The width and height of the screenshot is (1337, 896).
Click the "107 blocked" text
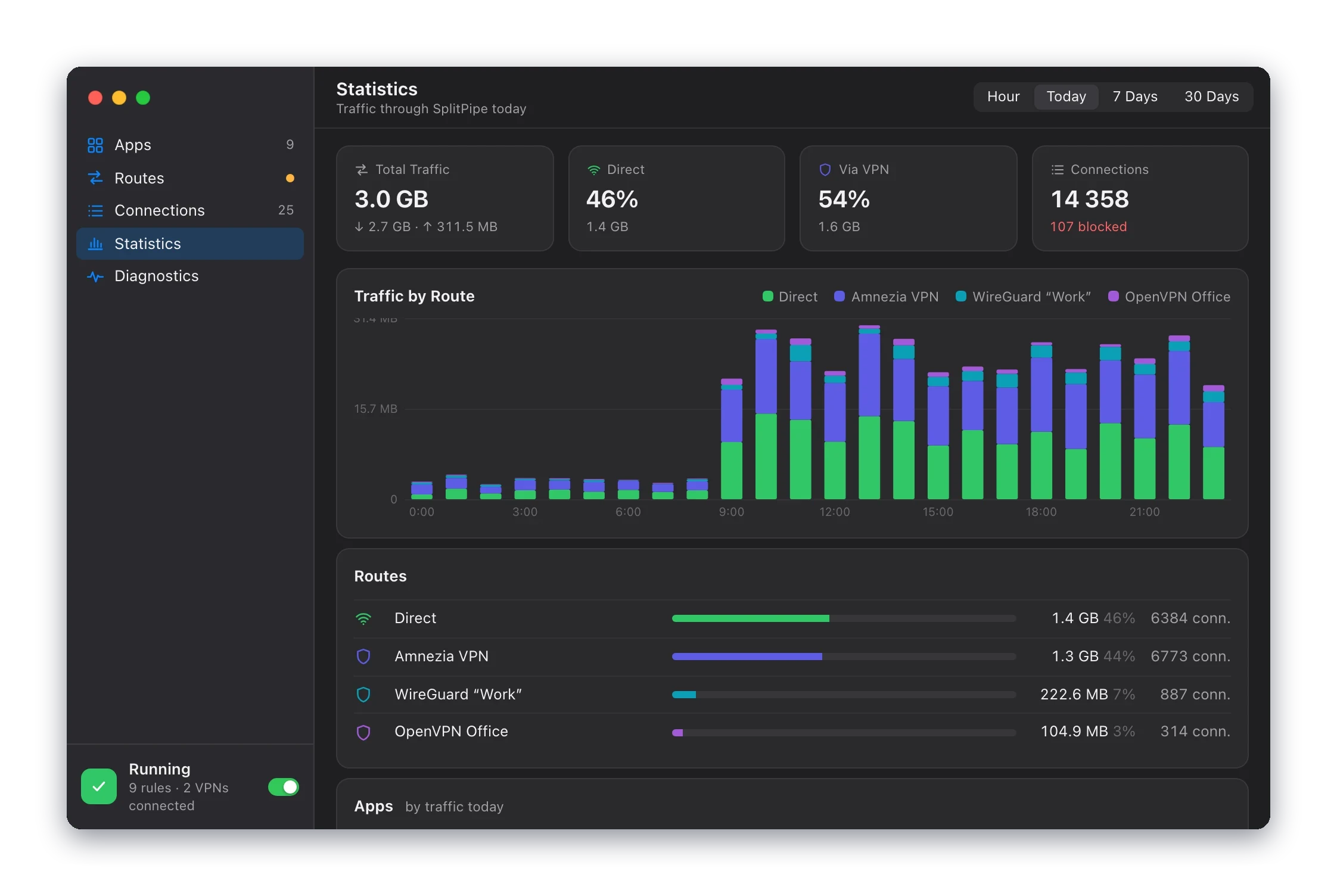[x=1089, y=227]
